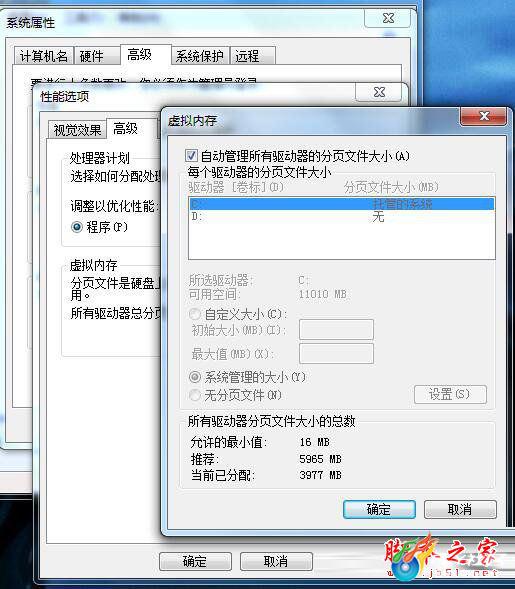This screenshot has width=515, height=589.
Task: Select drive D: row in the list
Action: pyautogui.click(x=341, y=217)
